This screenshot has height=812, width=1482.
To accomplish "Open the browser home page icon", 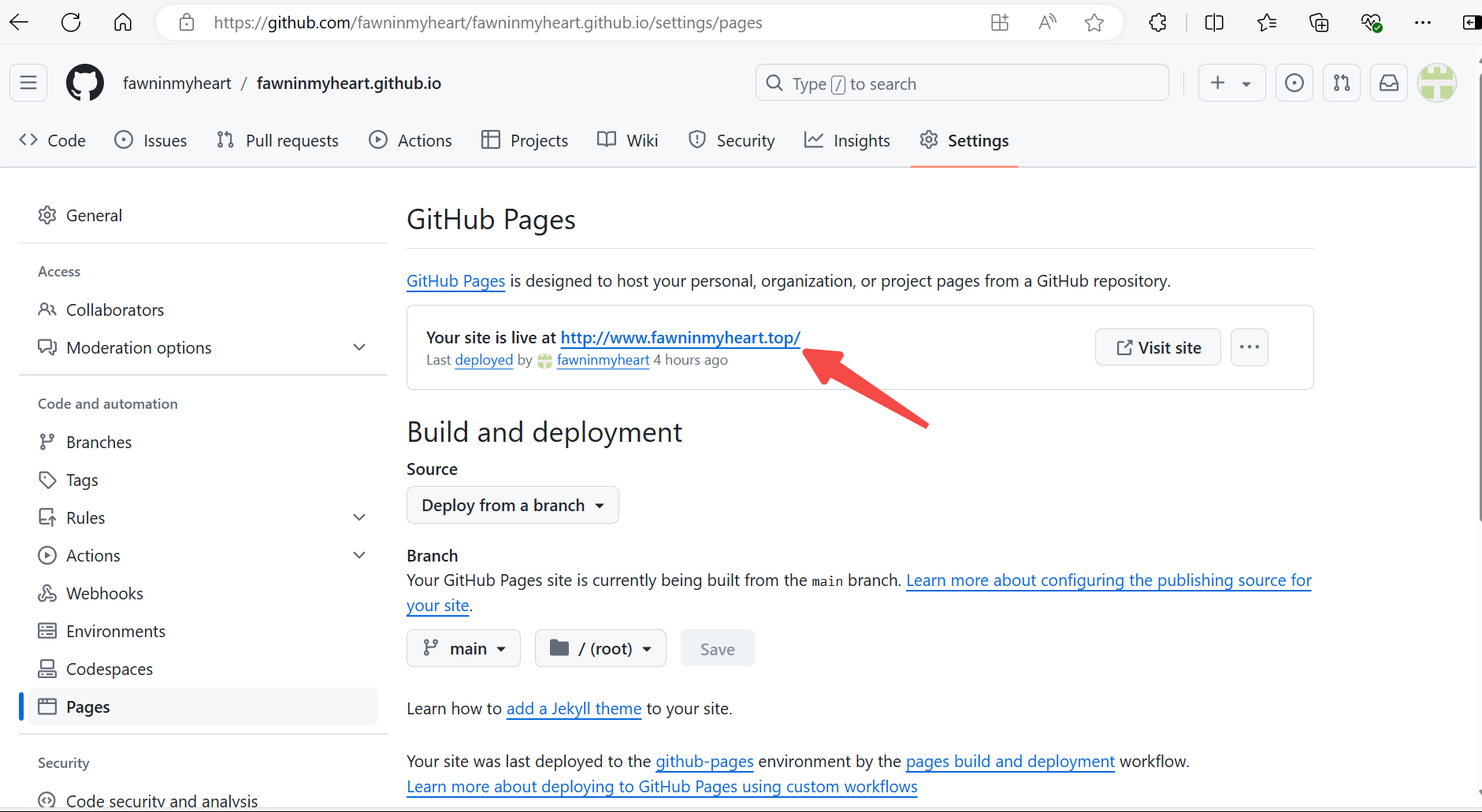I will click(x=123, y=22).
